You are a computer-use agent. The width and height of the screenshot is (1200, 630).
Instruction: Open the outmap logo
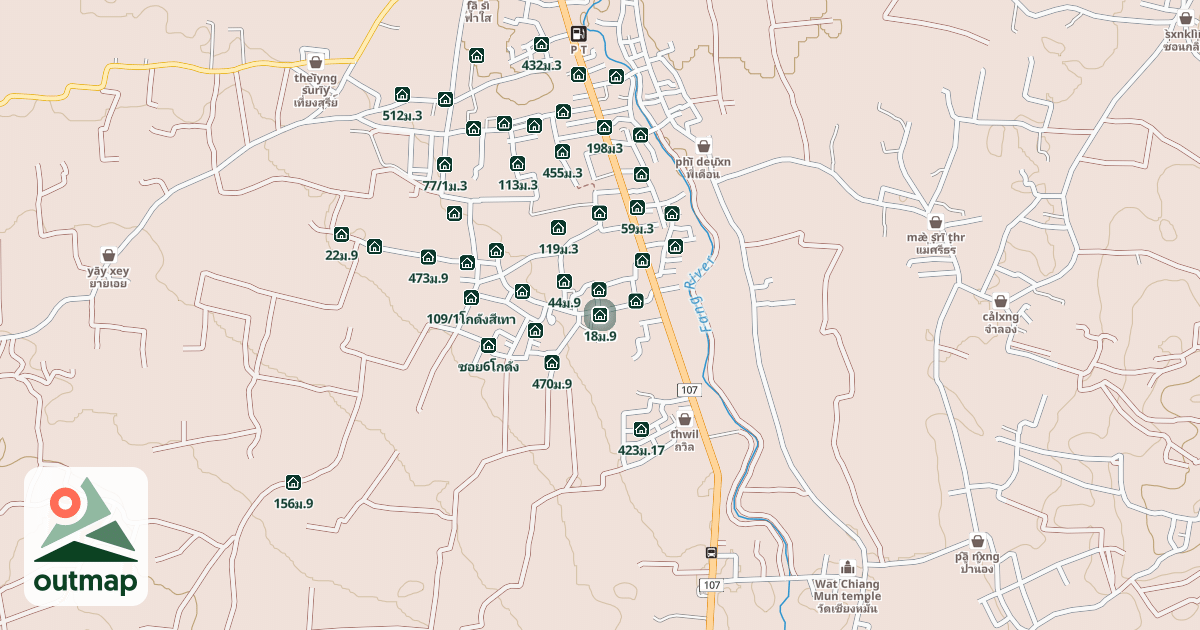pos(86,536)
